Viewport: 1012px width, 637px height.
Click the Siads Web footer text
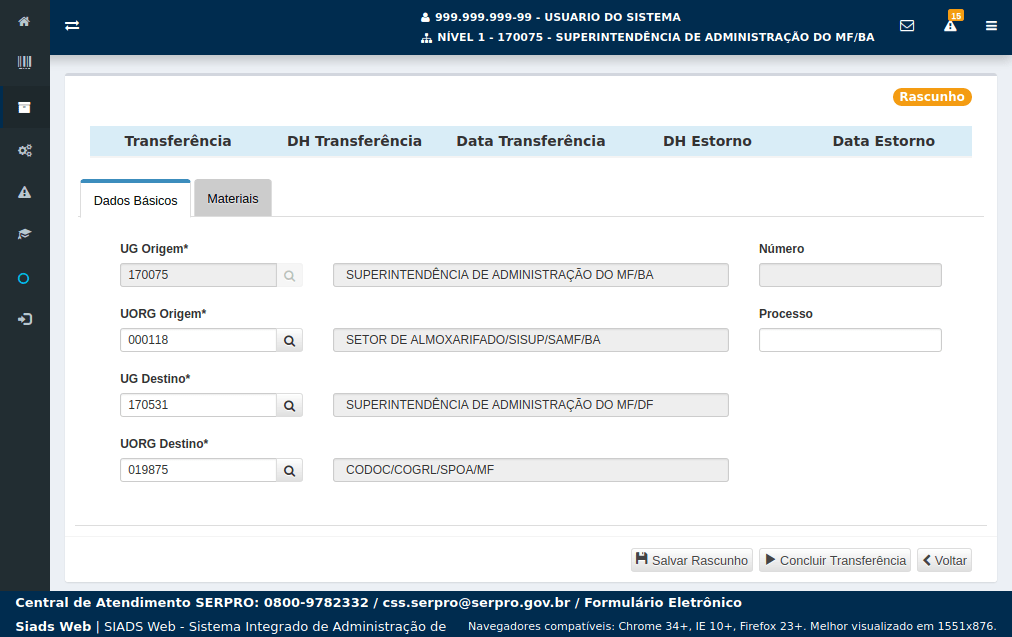point(53,626)
